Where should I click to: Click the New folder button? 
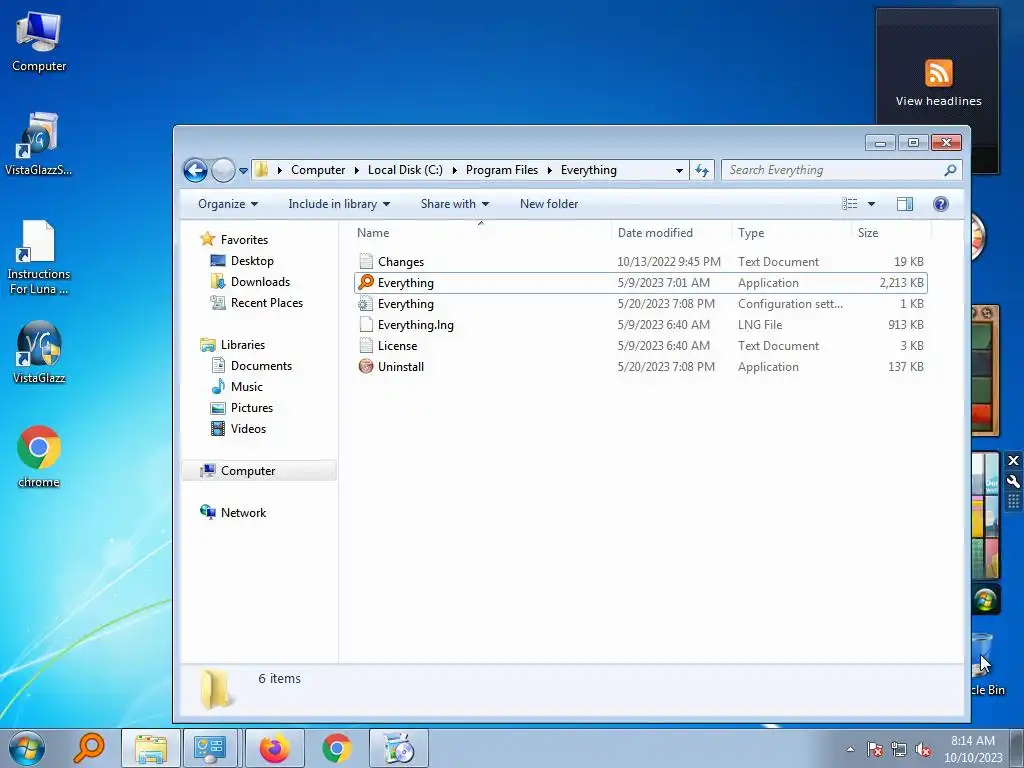(549, 204)
